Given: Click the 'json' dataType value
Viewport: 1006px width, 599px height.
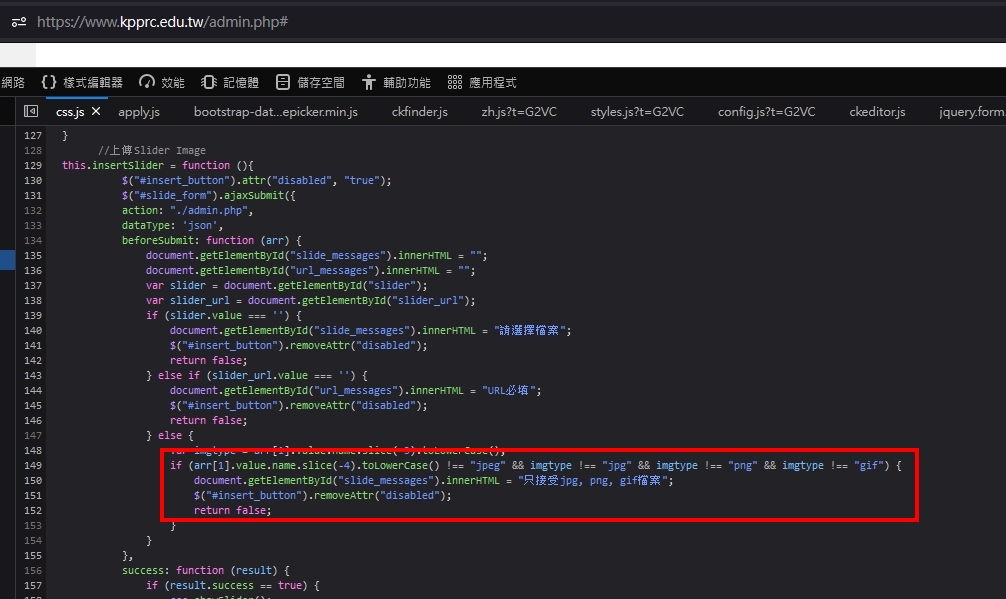Looking at the screenshot, I should 200,225.
